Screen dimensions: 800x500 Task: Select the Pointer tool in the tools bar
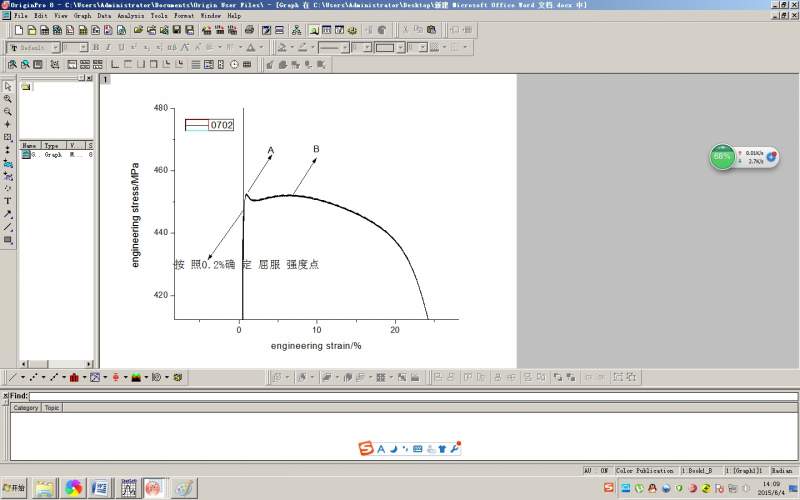tap(8, 86)
